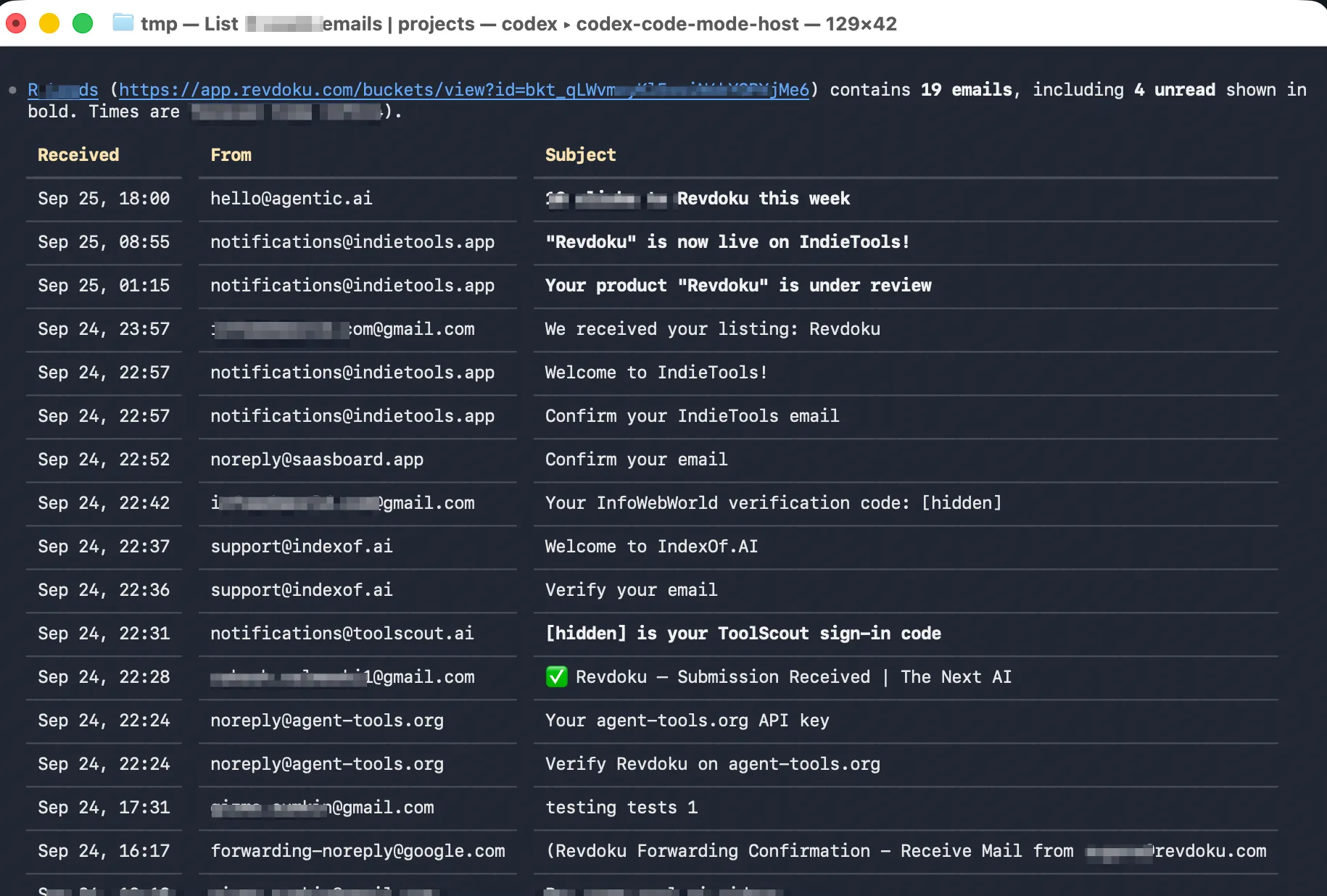Click the folder icon in the title bar

coord(123,23)
